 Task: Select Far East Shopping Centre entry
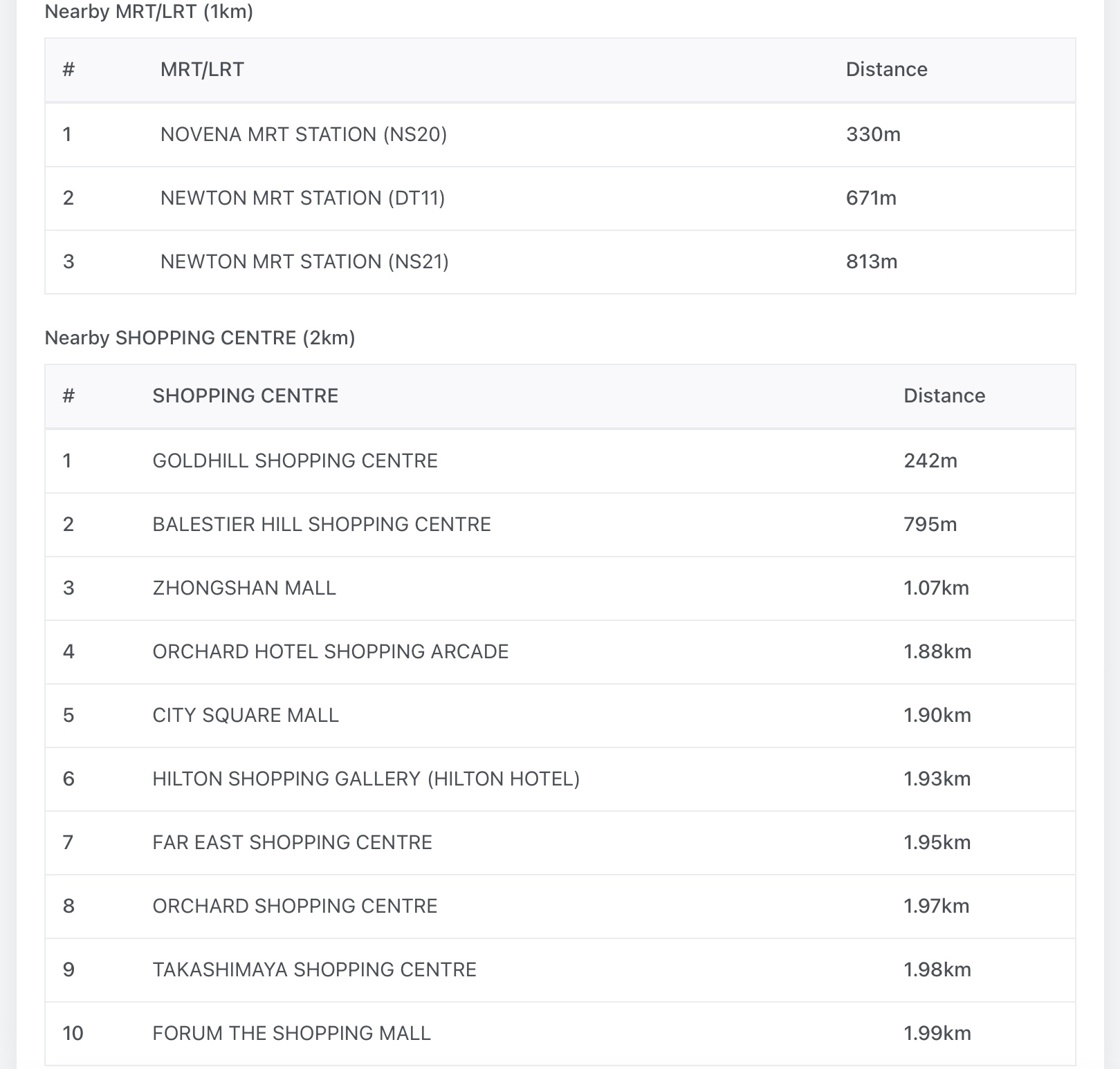pyautogui.click(x=292, y=842)
